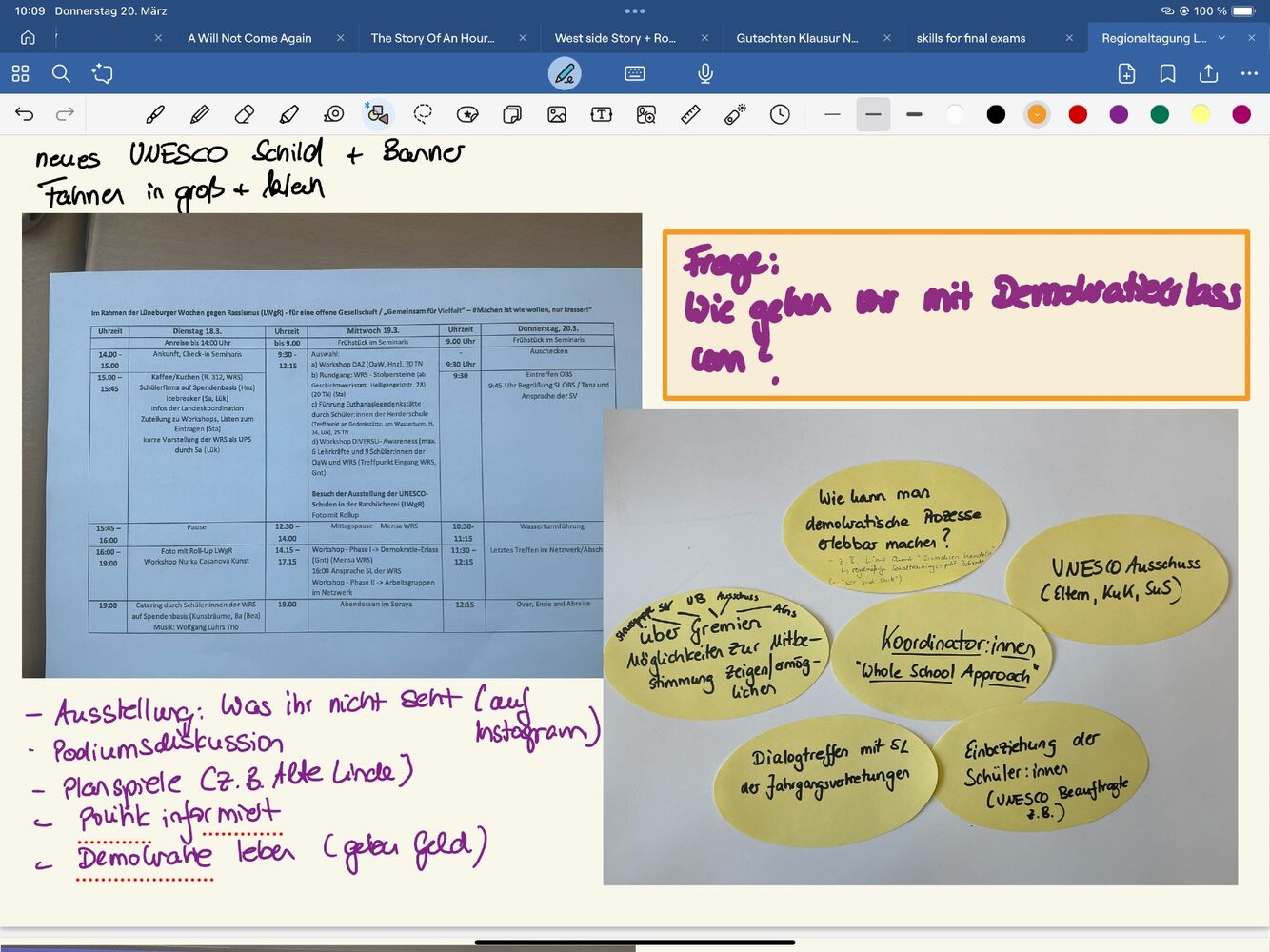
Task: Pick the magenta pen color
Action: (1241, 114)
